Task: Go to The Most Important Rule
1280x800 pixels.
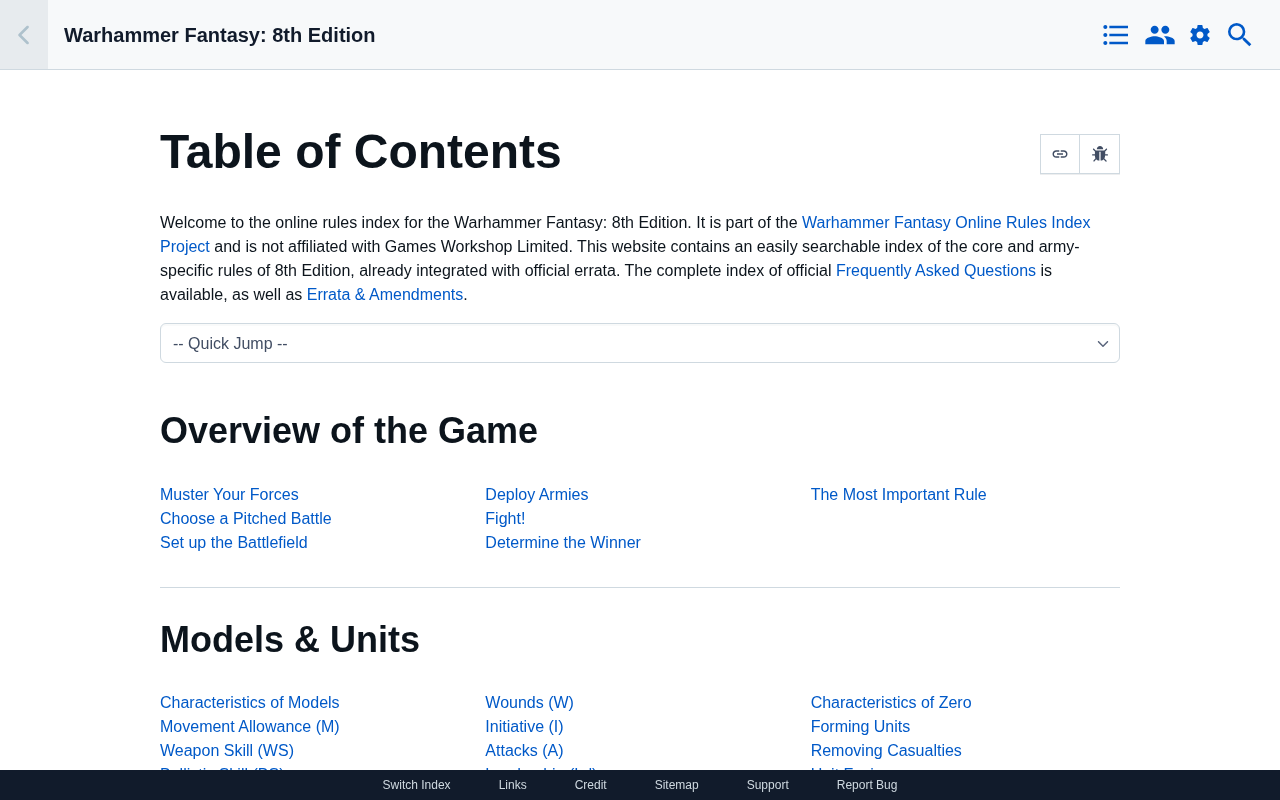Action: tap(898, 494)
